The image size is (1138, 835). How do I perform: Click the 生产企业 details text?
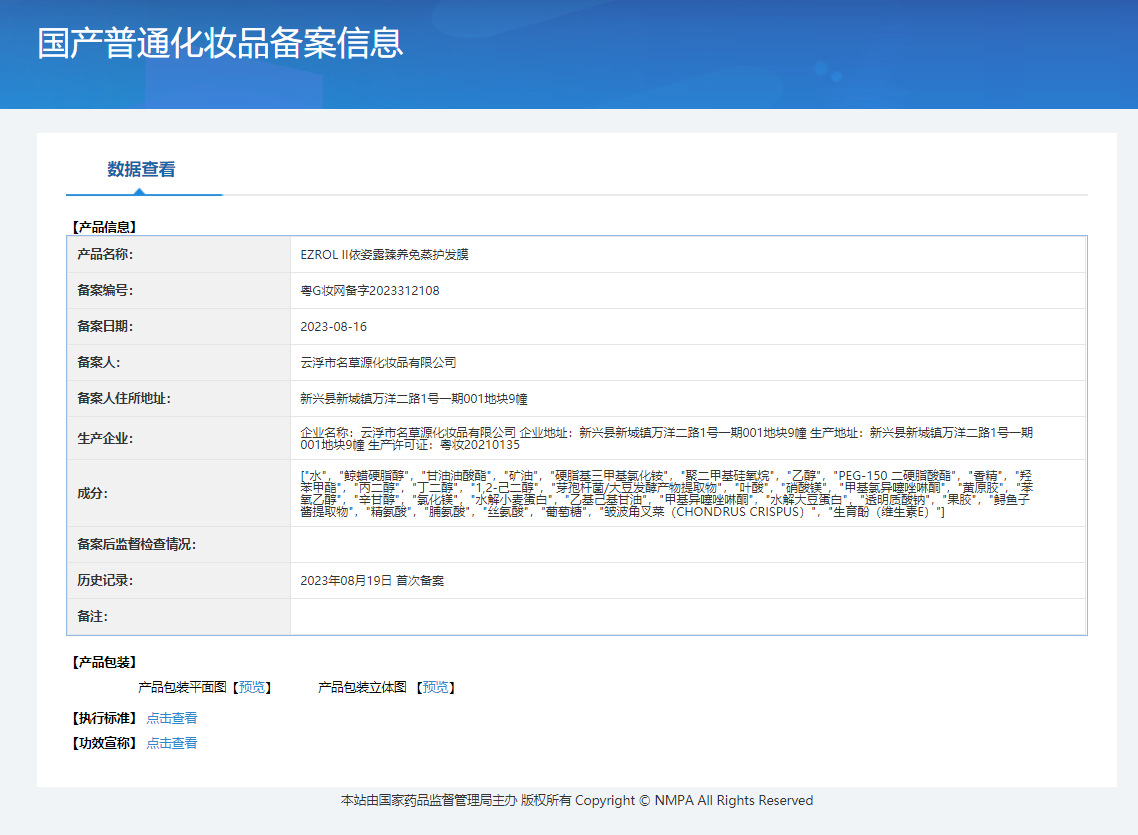point(666,438)
